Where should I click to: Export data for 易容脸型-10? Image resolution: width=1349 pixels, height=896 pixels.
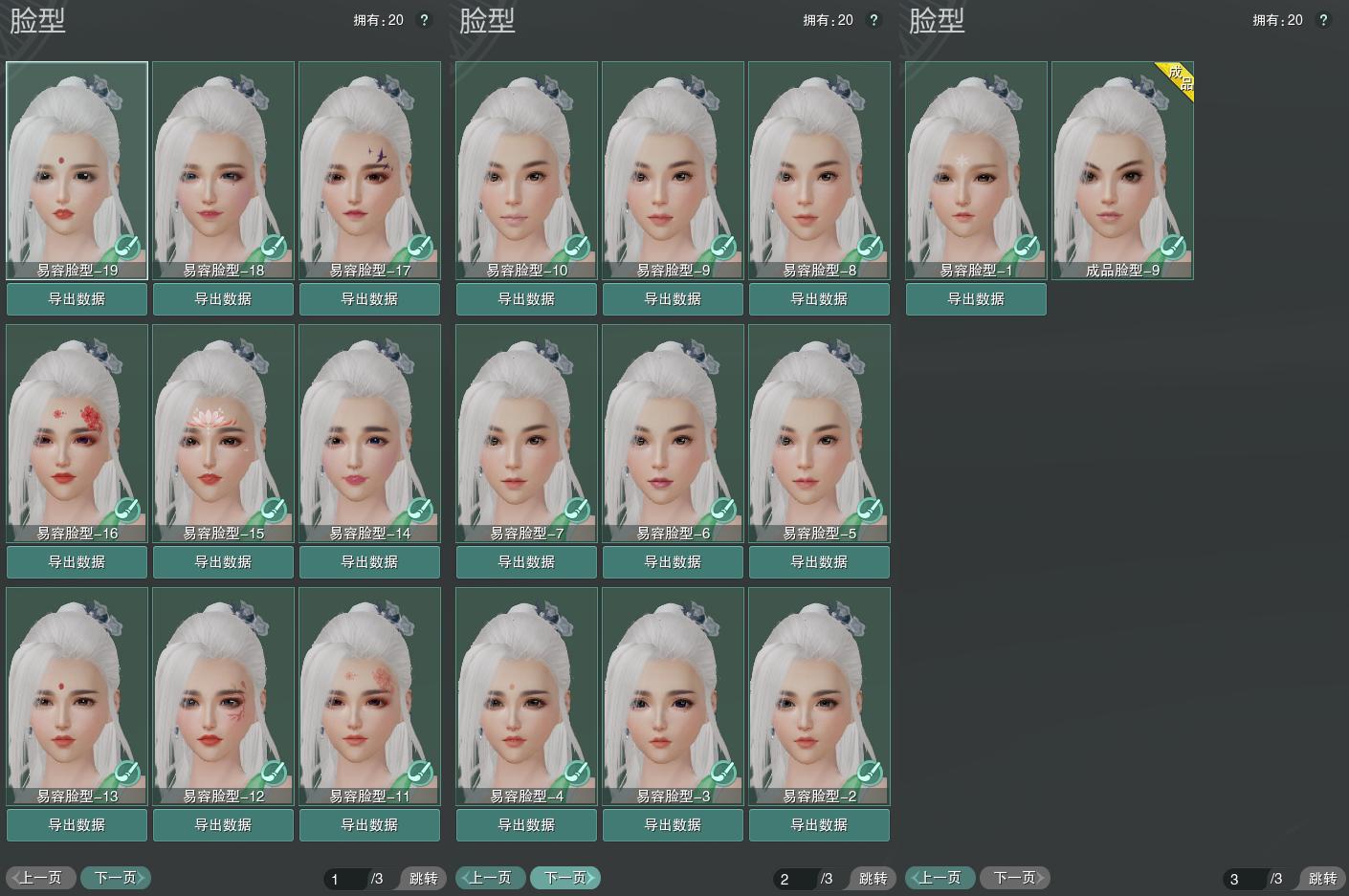527,299
